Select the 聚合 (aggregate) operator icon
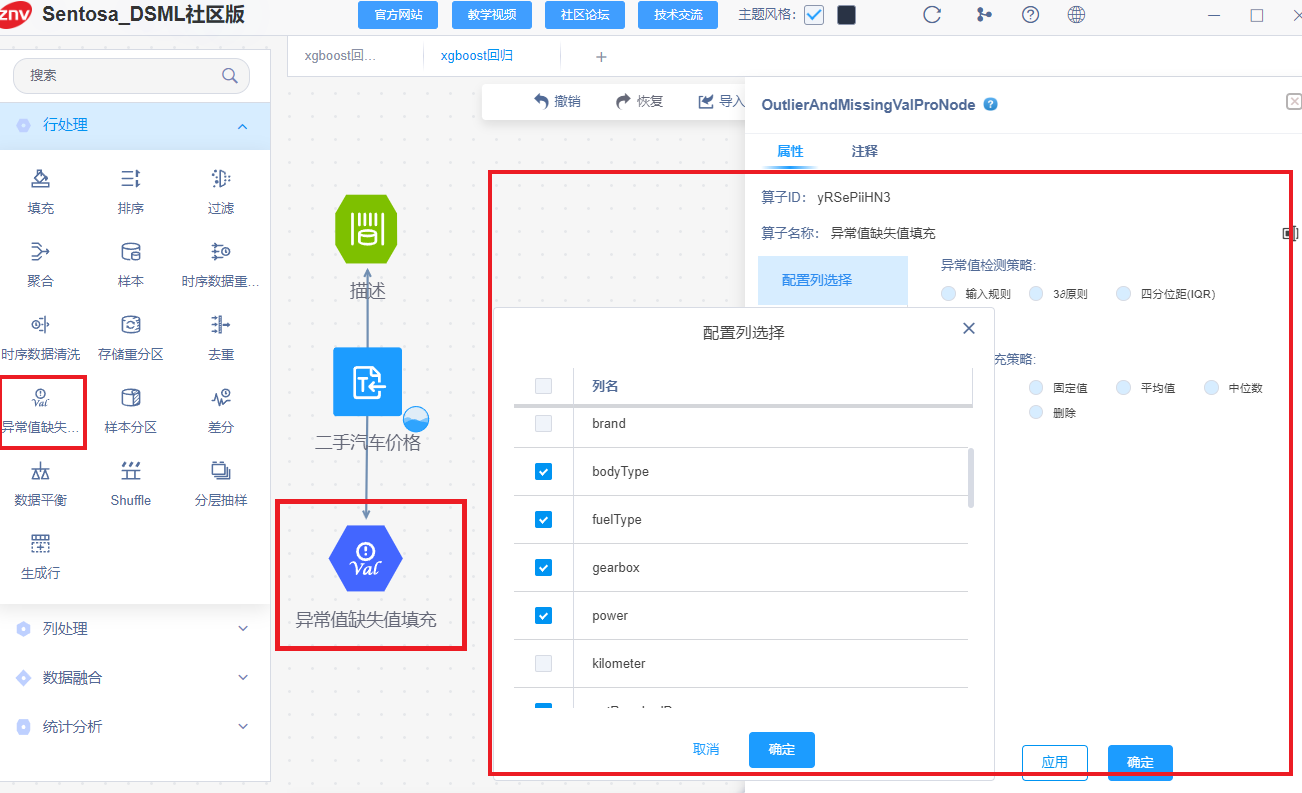Viewport: 1302px width, 793px height. [41, 251]
